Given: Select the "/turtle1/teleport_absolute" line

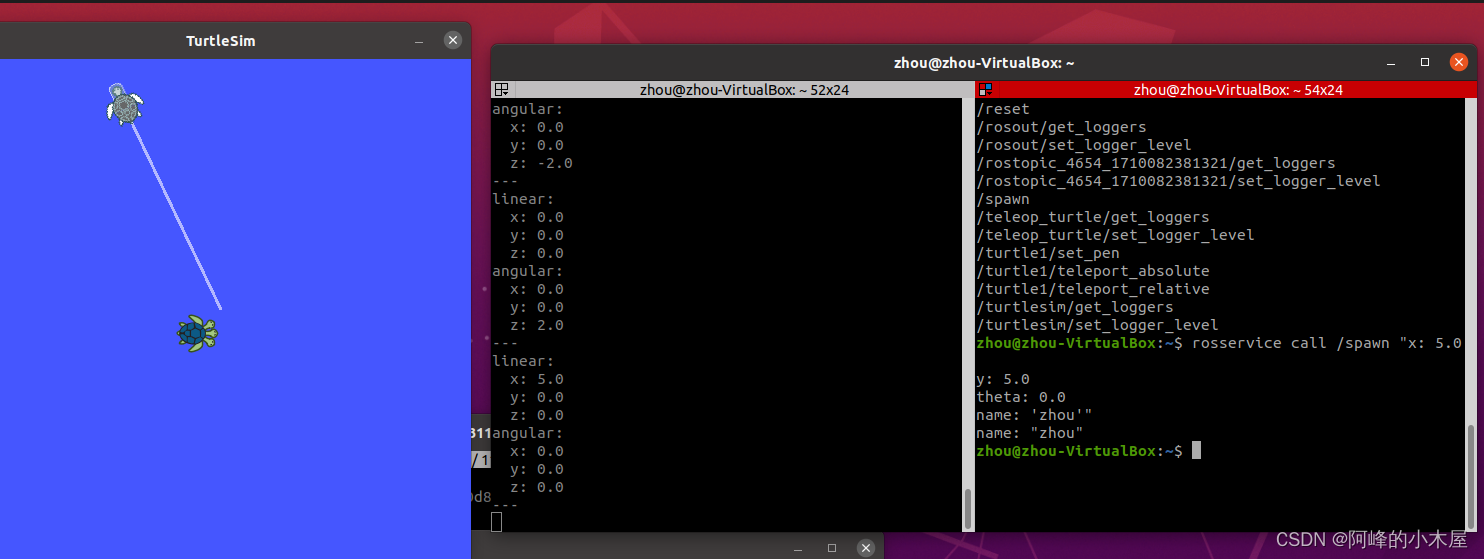Looking at the screenshot, I should tap(1093, 271).
